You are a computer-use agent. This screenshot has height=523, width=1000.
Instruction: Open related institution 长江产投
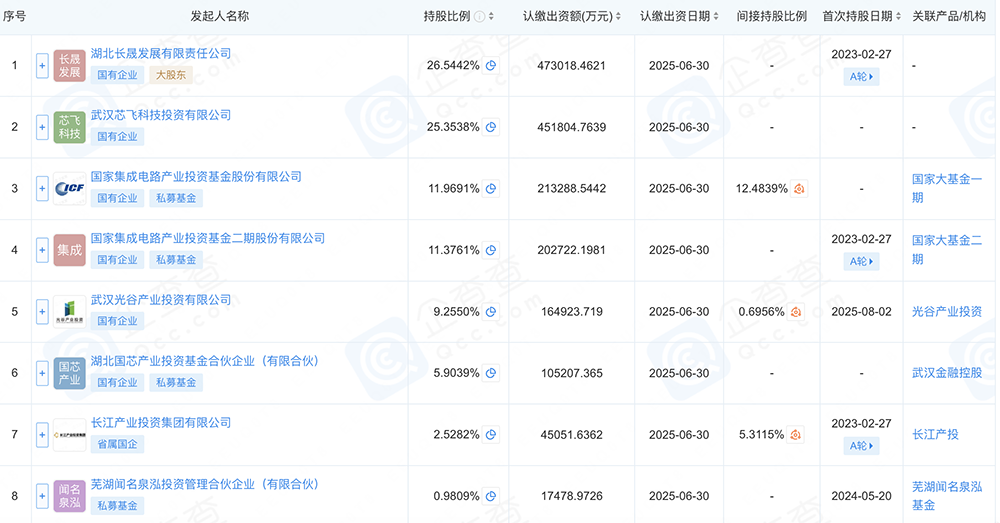935,435
